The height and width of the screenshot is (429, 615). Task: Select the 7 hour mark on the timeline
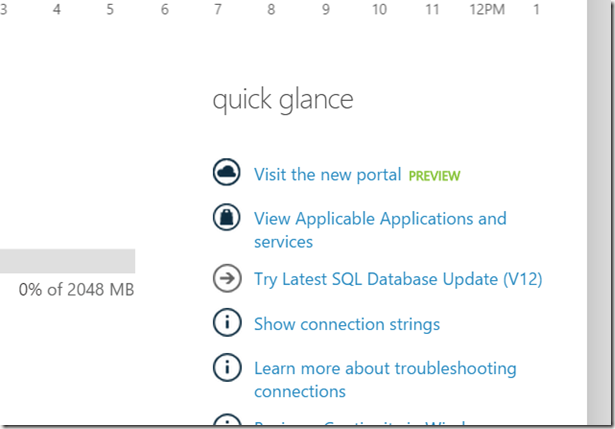pyautogui.click(x=217, y=10)
